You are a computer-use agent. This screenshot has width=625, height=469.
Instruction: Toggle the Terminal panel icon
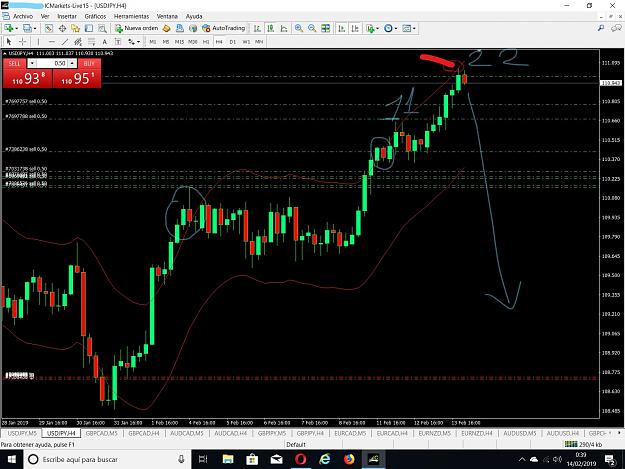pos(89,28)
